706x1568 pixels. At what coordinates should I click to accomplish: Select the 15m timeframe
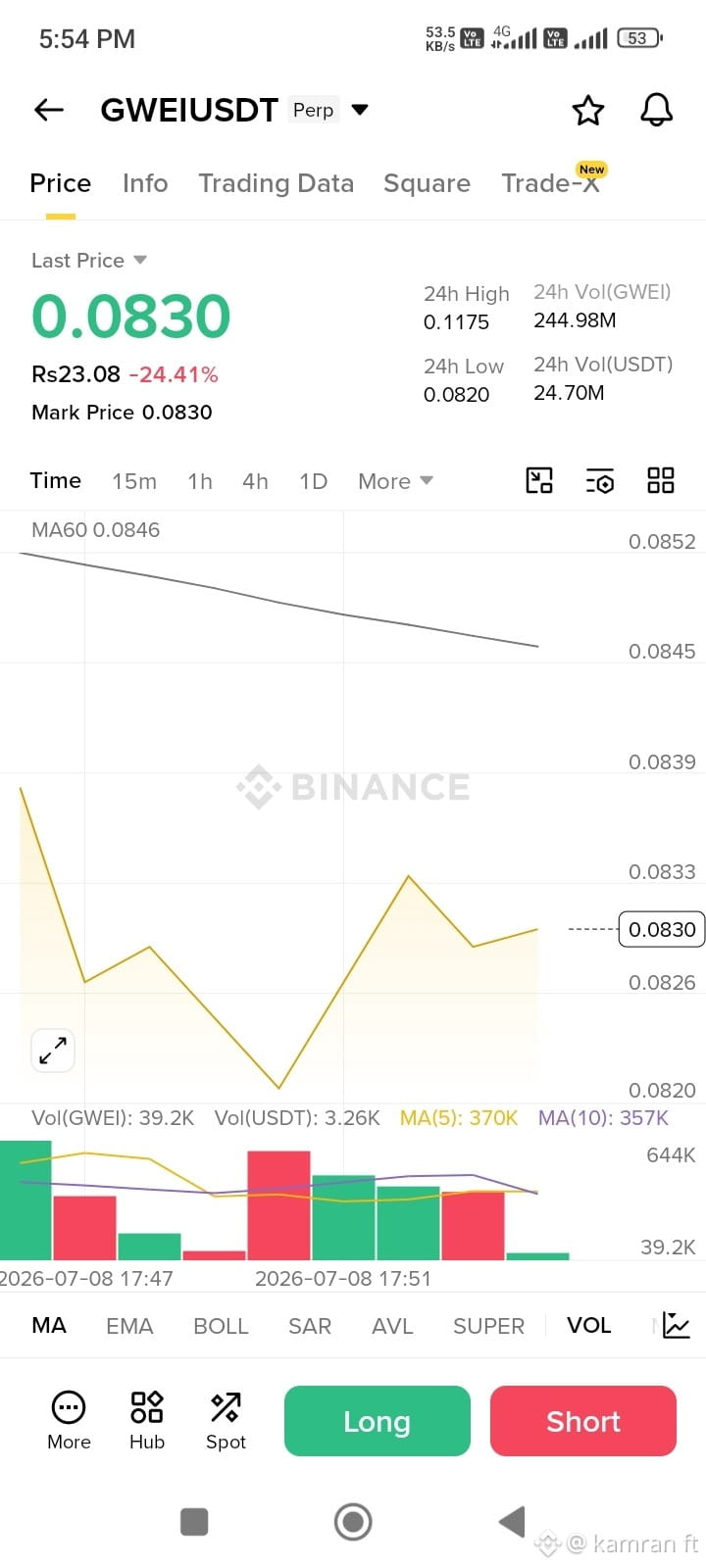click(134, 481)
